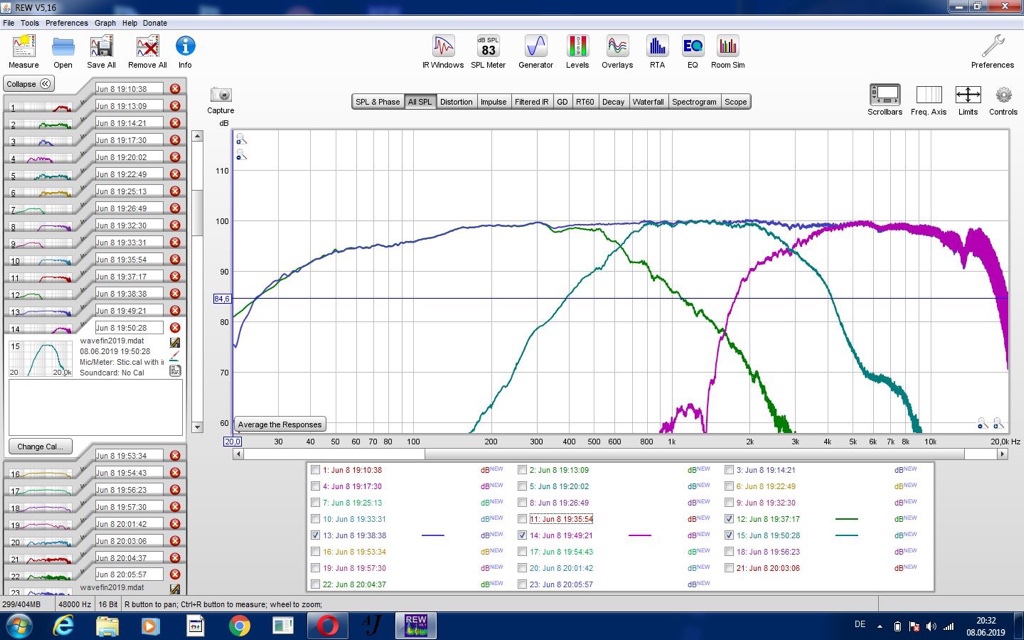Screen dimensions: 1024x640
Task: Toggle trace 22: Jun 8 20:04:37 checkbox
Action: [316, 584]
